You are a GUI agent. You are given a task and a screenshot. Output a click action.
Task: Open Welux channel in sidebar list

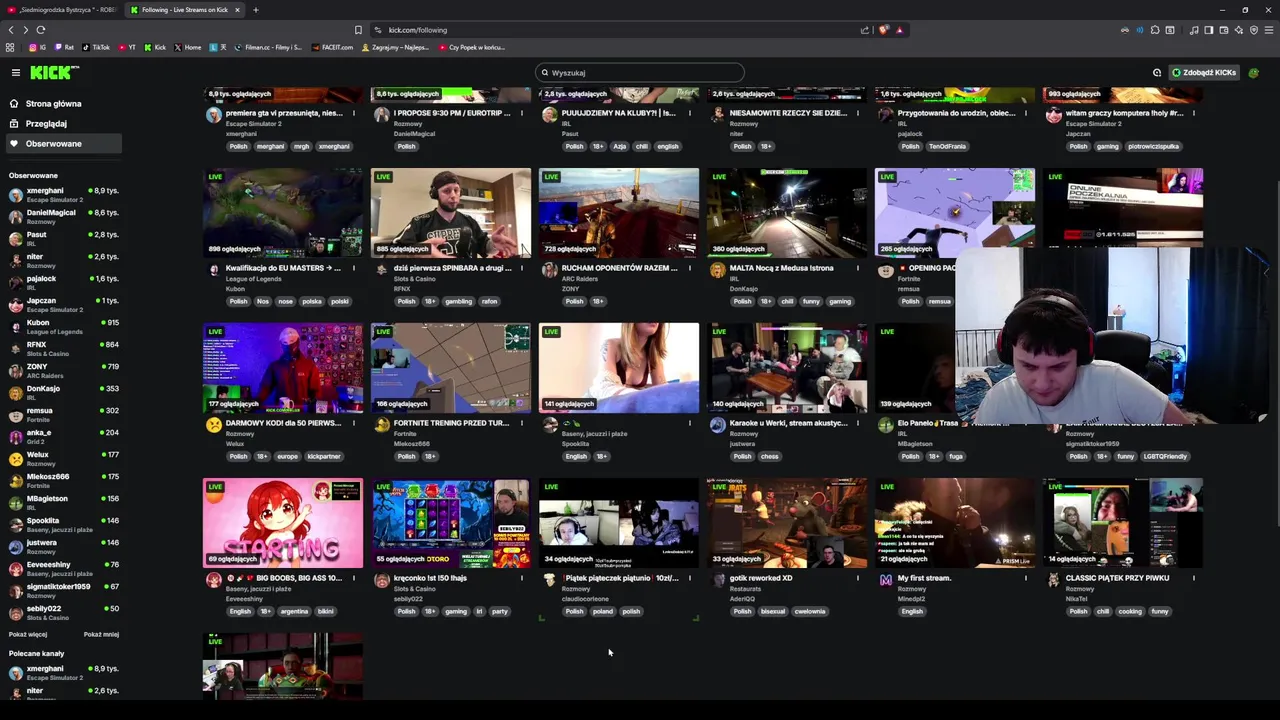click(x=64, y=458)
